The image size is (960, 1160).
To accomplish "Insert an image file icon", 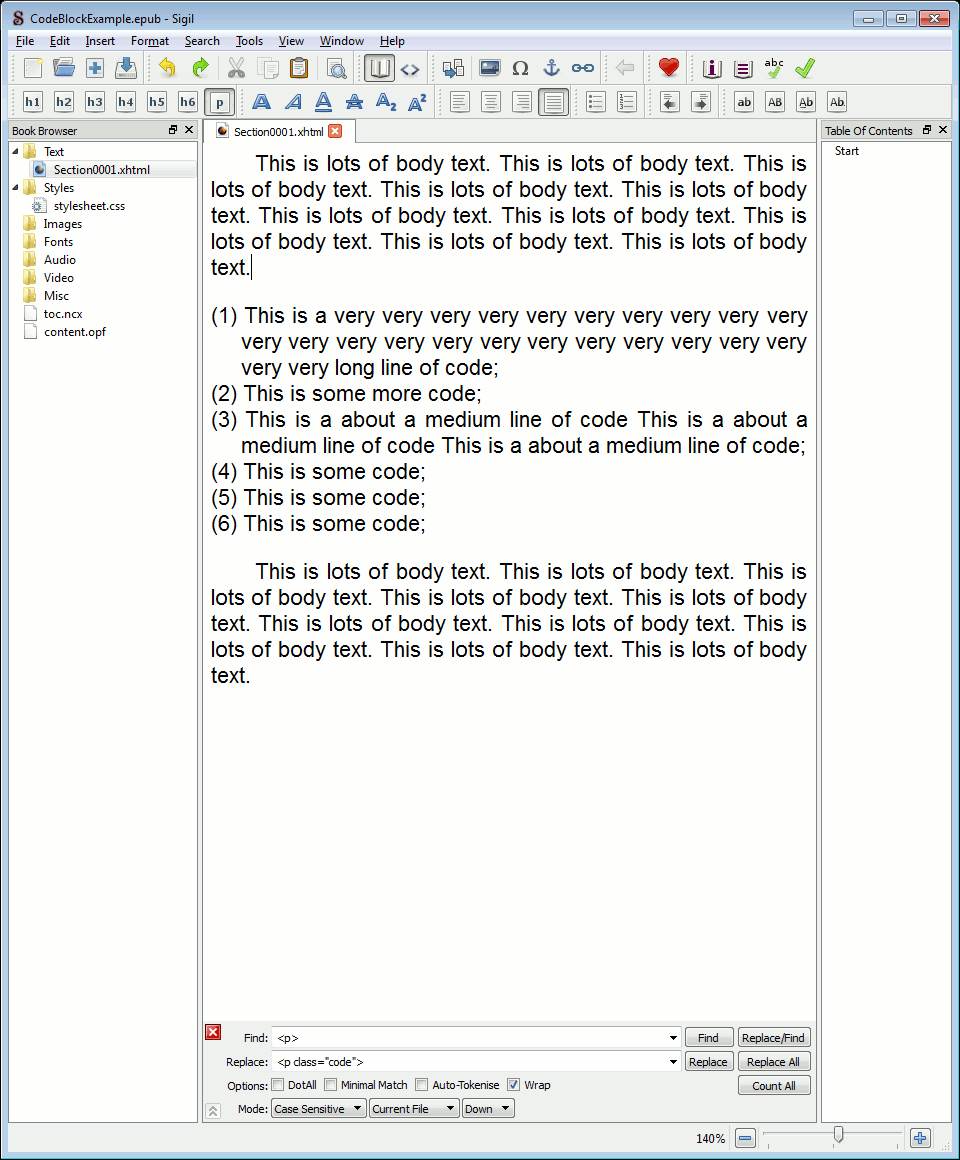I will (490, 69).
